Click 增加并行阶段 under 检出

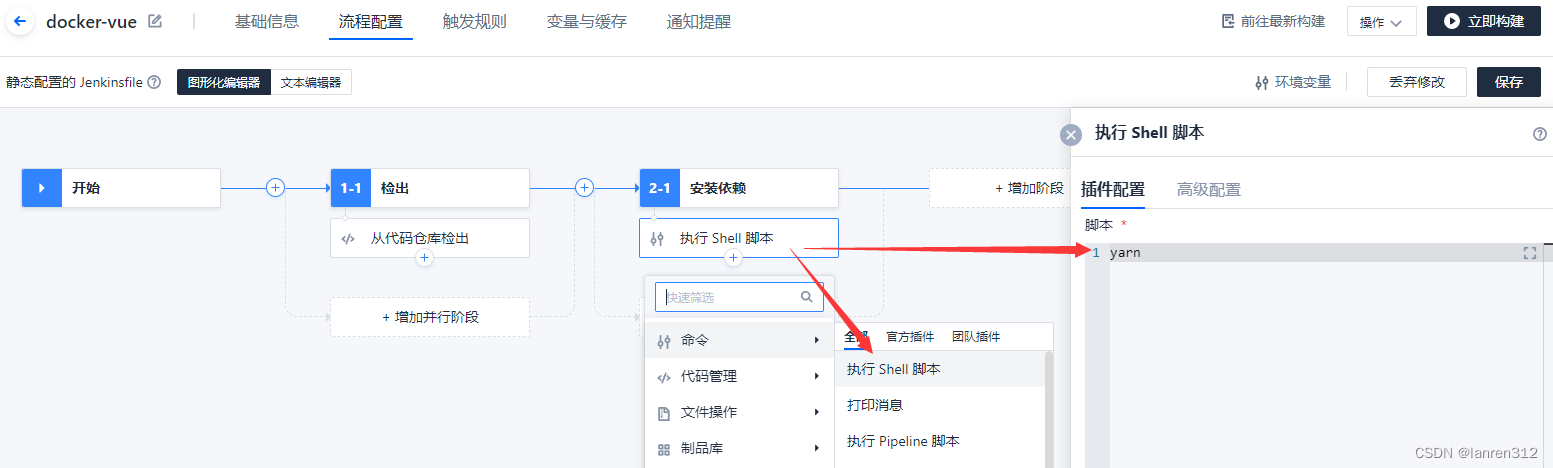click(430, 317)
